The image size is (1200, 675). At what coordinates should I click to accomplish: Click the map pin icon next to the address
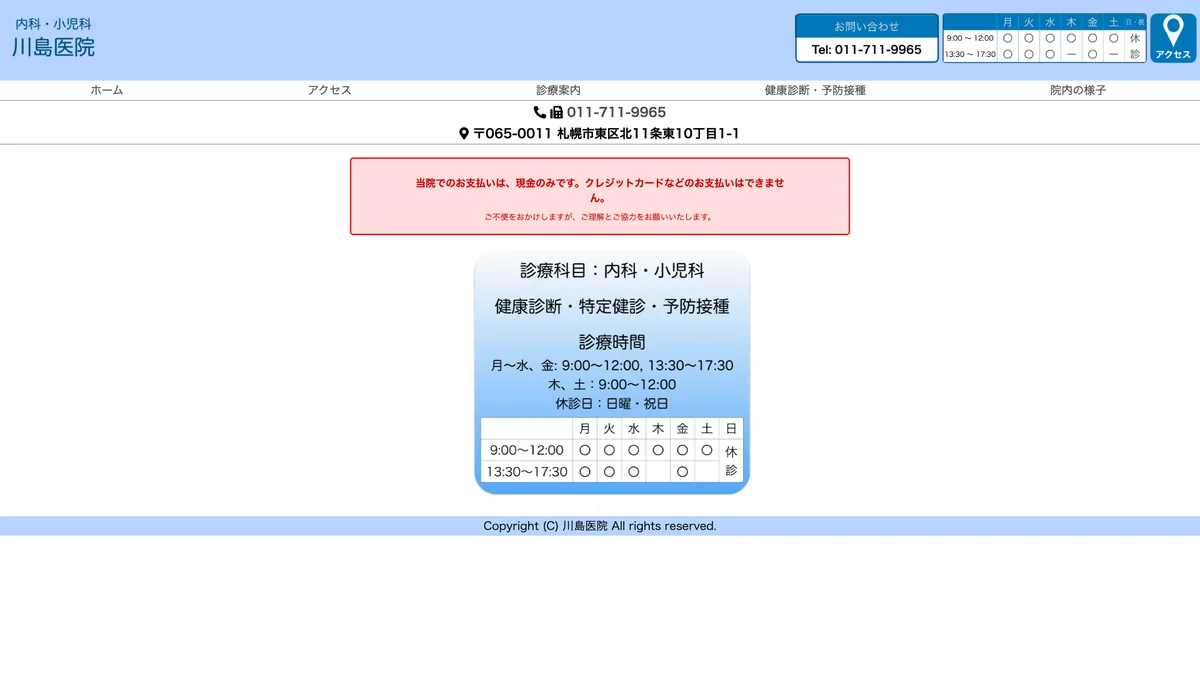[x=463, y=132]
